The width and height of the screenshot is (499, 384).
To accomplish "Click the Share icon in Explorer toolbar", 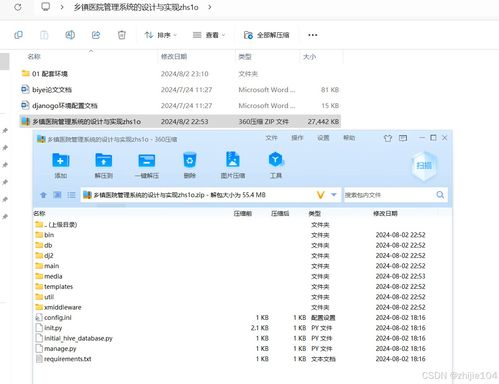I will [96, 35].
